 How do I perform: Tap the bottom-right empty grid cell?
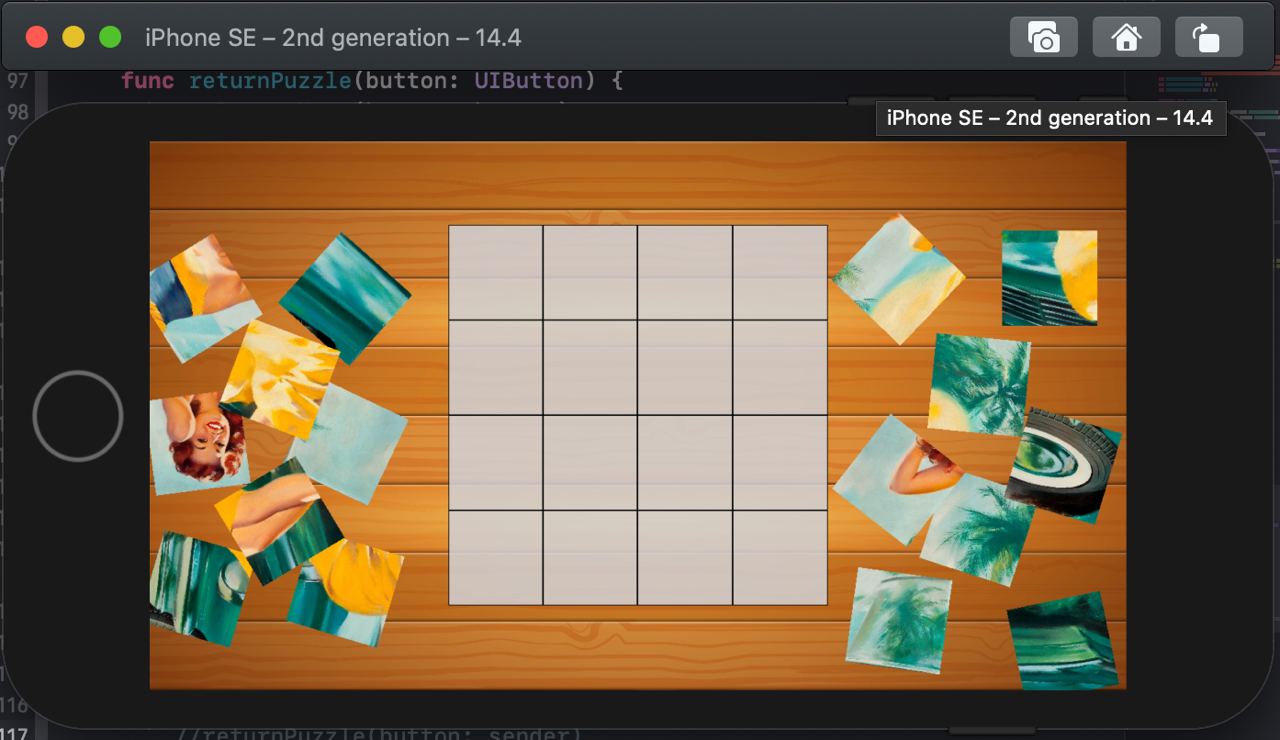[780, 558]
